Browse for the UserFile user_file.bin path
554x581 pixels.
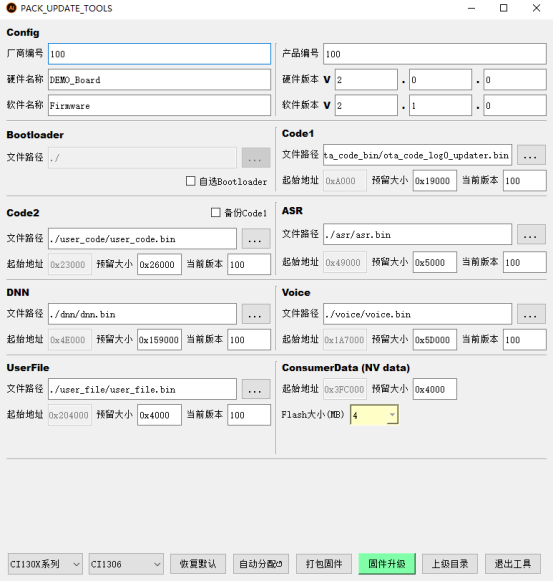(256, 389)
